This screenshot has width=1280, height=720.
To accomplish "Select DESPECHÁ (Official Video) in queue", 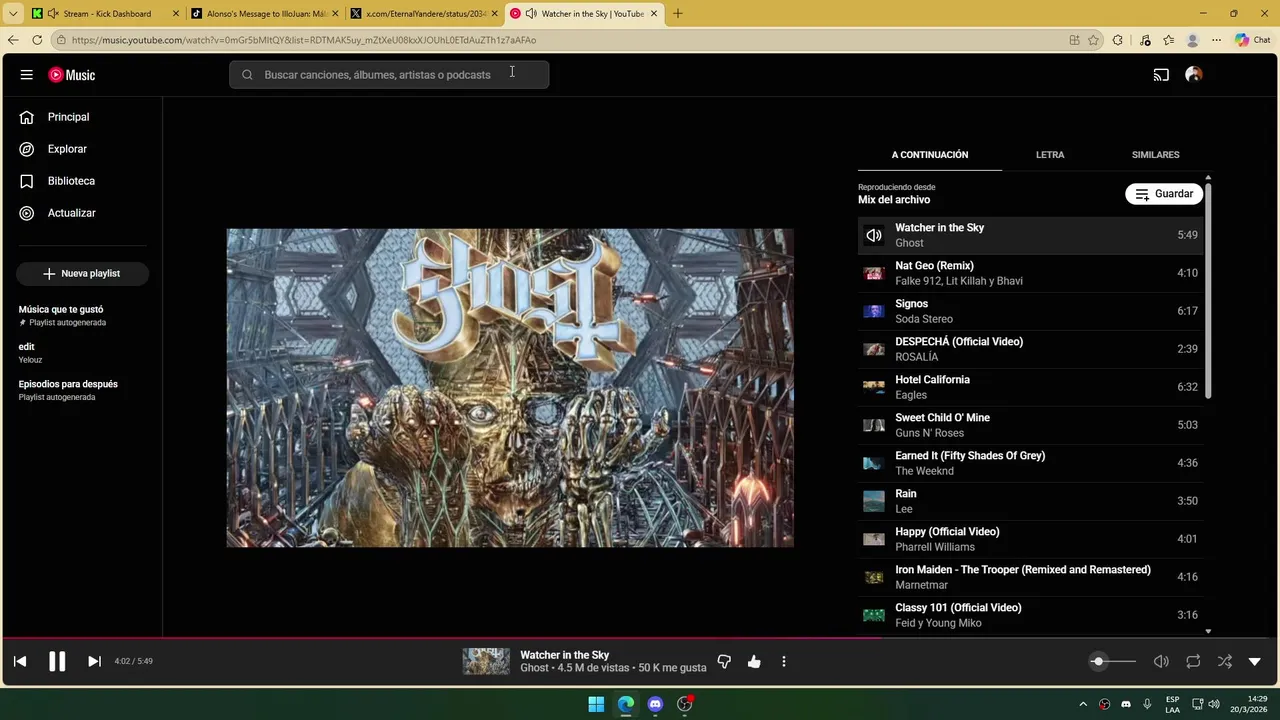I will click(x=1030, y=349).
